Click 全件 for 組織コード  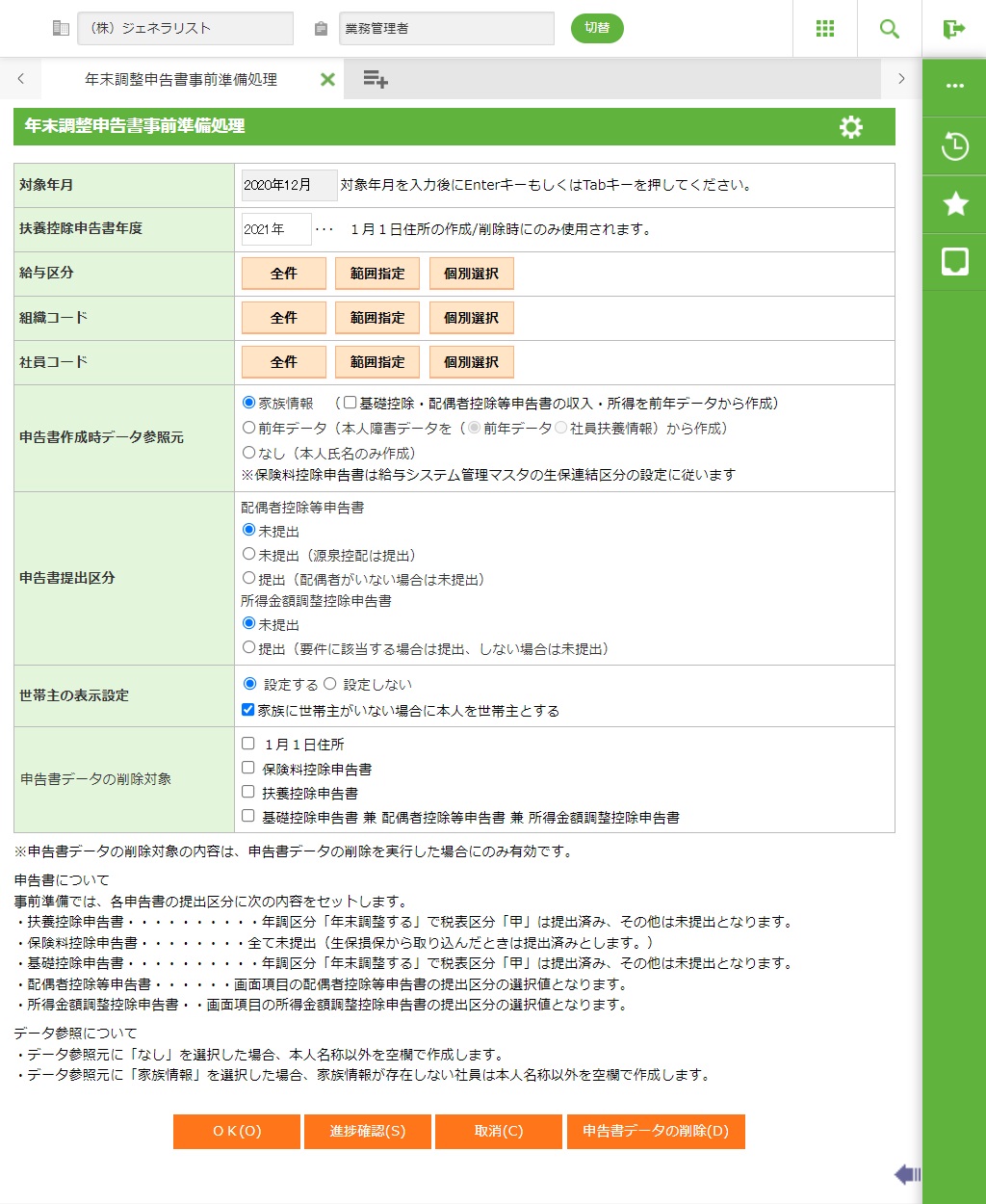pos(284,318)
